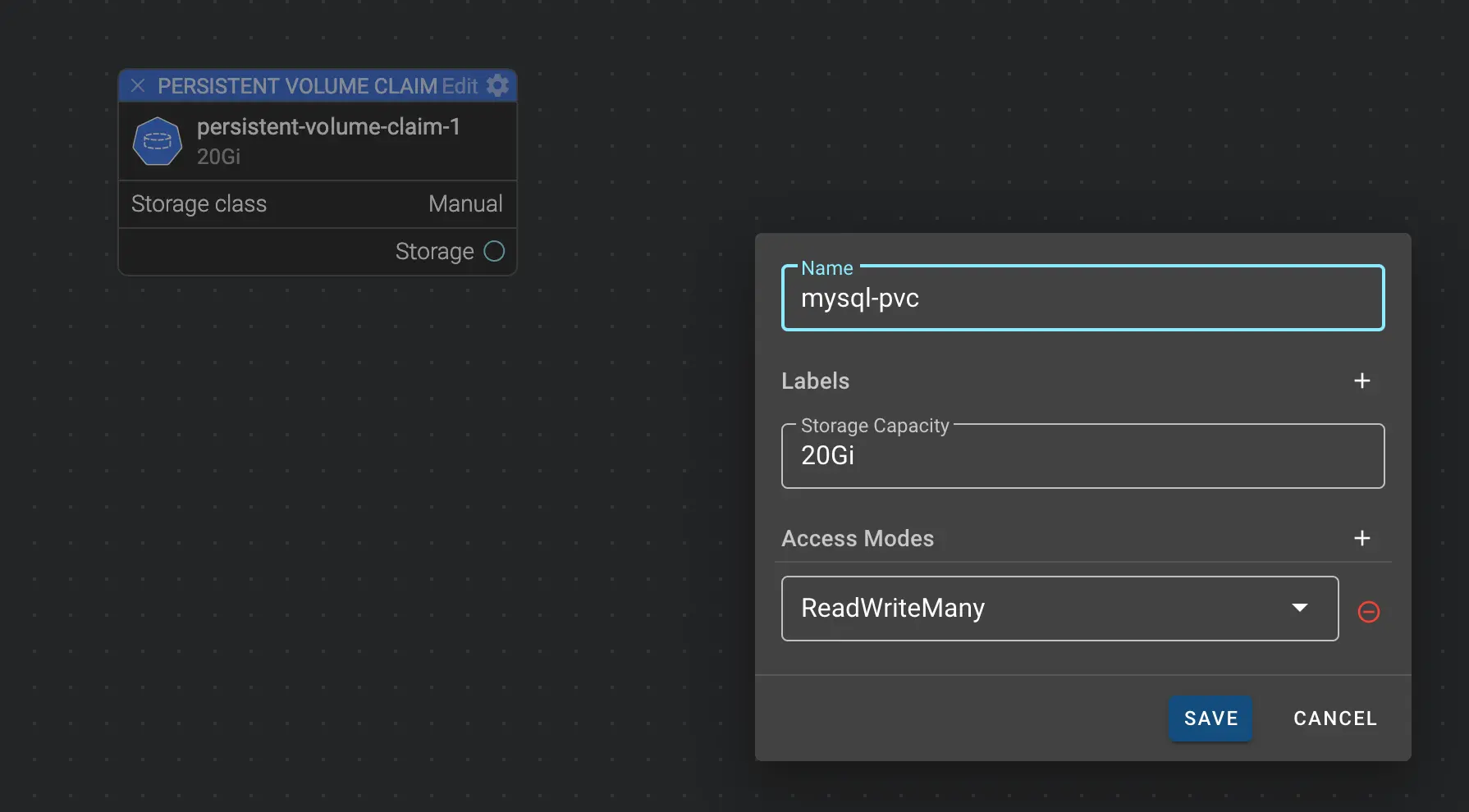Screen dimensions: 1469x812
Task: Open the ReadWriteMany access mode dropdown
Action: coord(1059,609)
